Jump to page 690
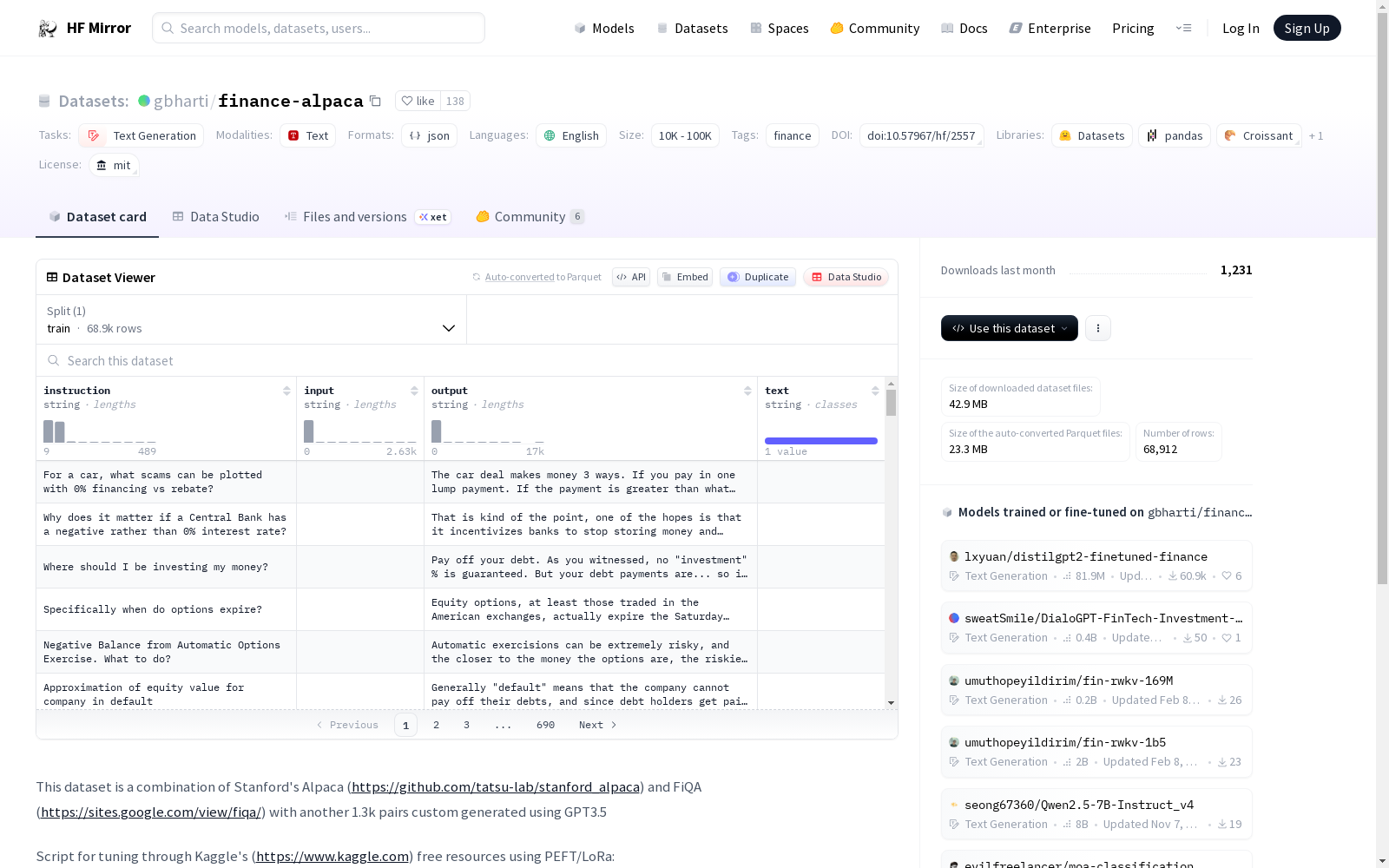This screenshot has height=868, width=1389. 545,725
